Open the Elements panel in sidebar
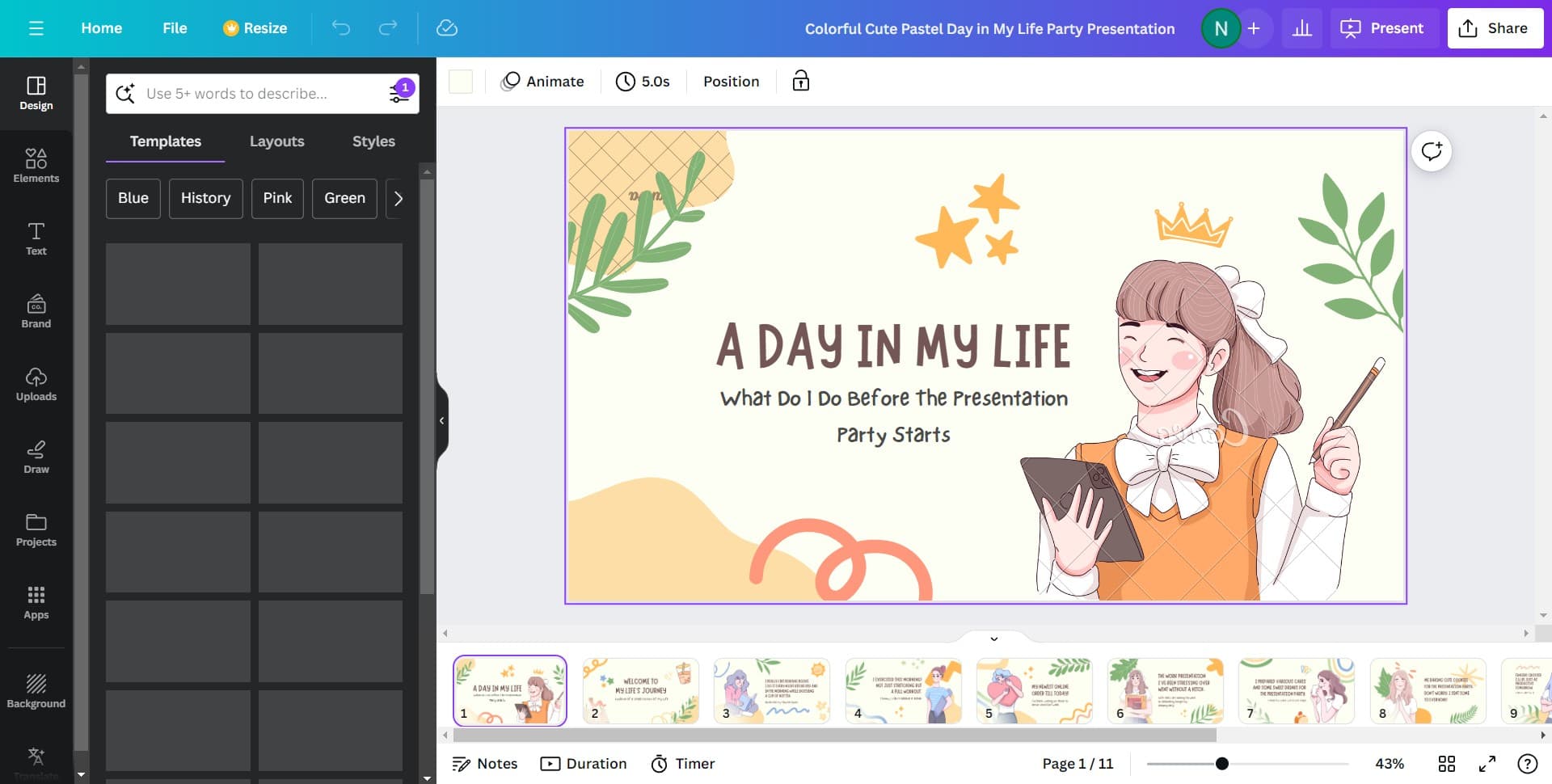This screenshot has width=1552, height=784. (x=36, y=166)
